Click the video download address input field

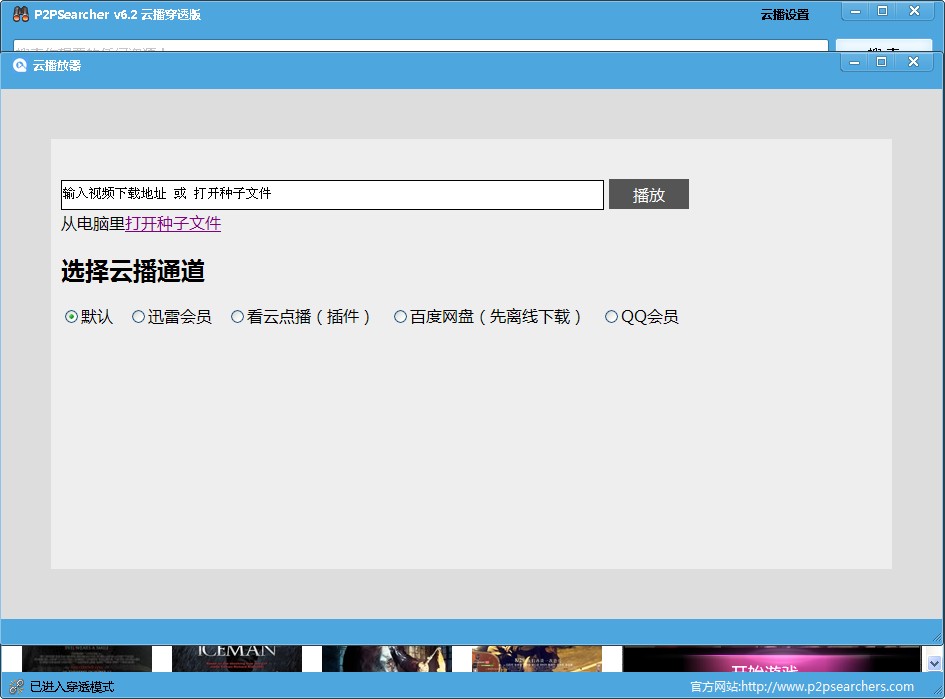[x=332, y=195]
